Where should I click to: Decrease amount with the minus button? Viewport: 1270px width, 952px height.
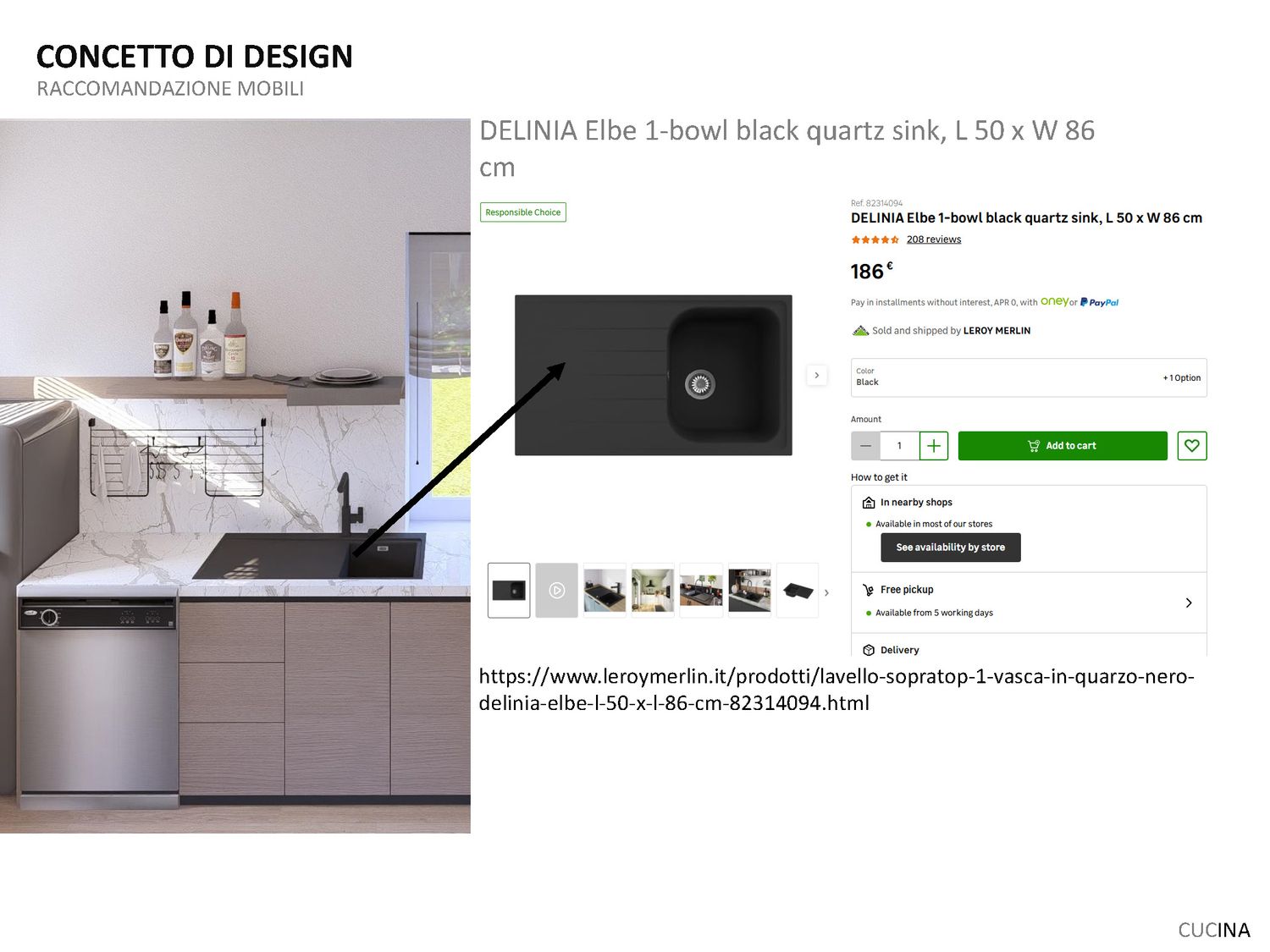(865, 446)
